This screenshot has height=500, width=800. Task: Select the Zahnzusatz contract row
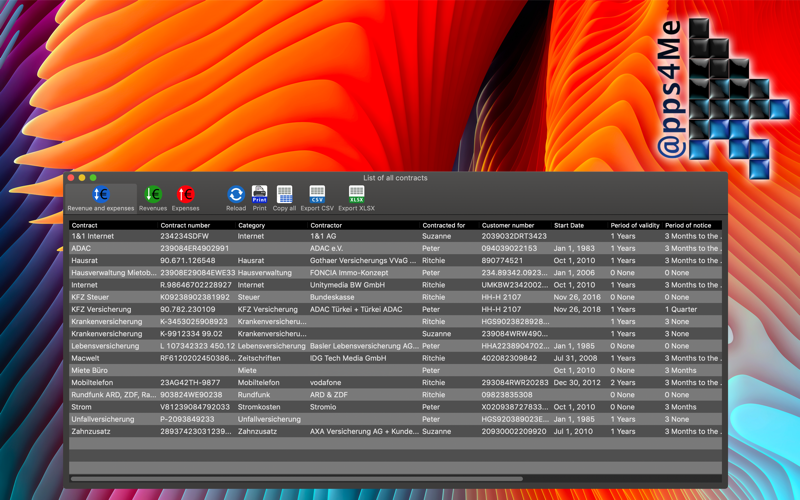pos(395,432)
